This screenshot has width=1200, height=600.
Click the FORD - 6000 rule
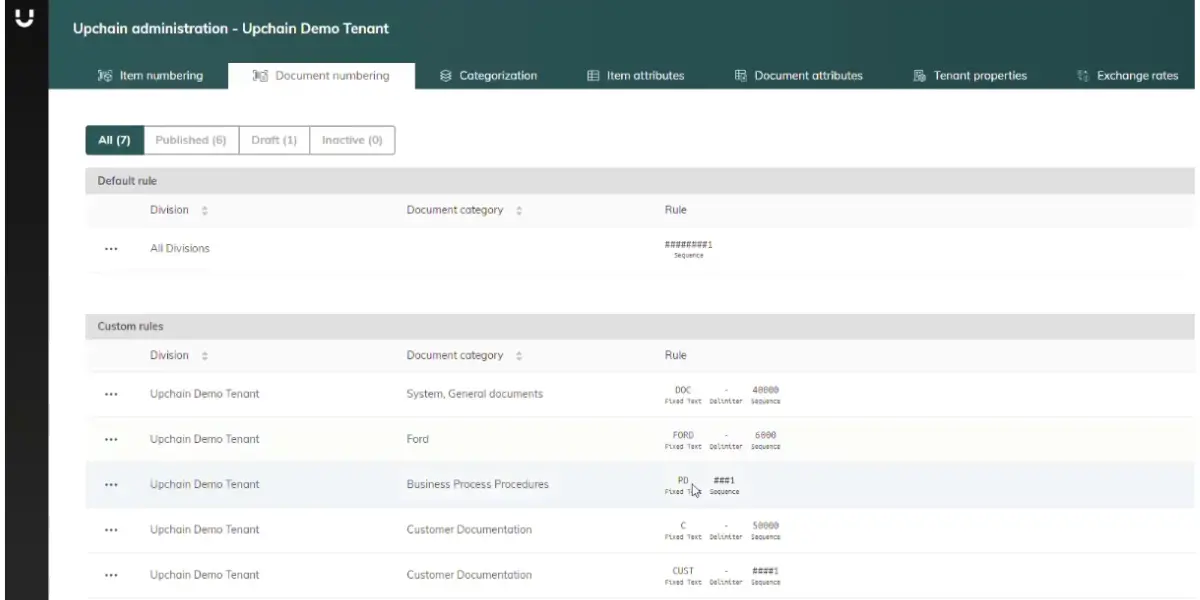(722, 440)
